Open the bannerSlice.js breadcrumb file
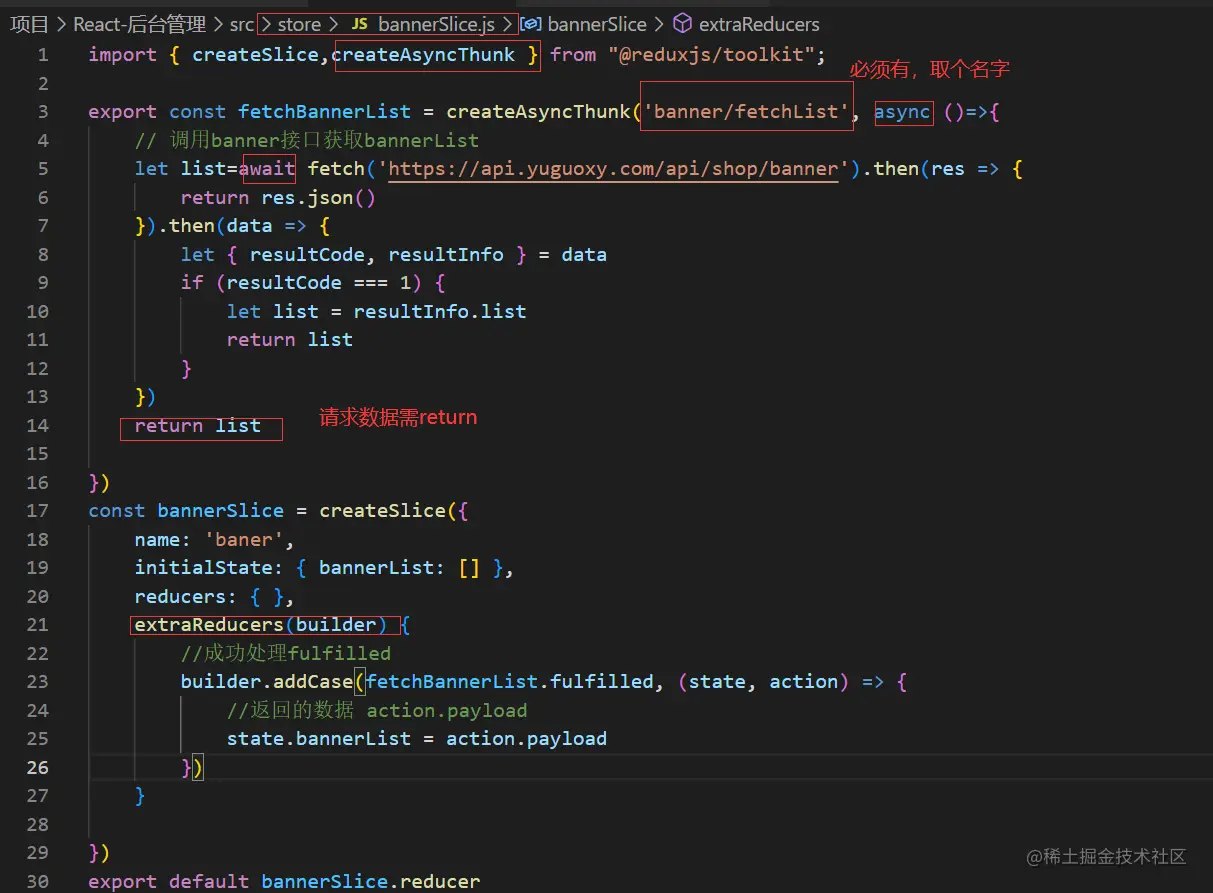The width and height of the screenshot is (1213, 893). click(x=437, y=24)
